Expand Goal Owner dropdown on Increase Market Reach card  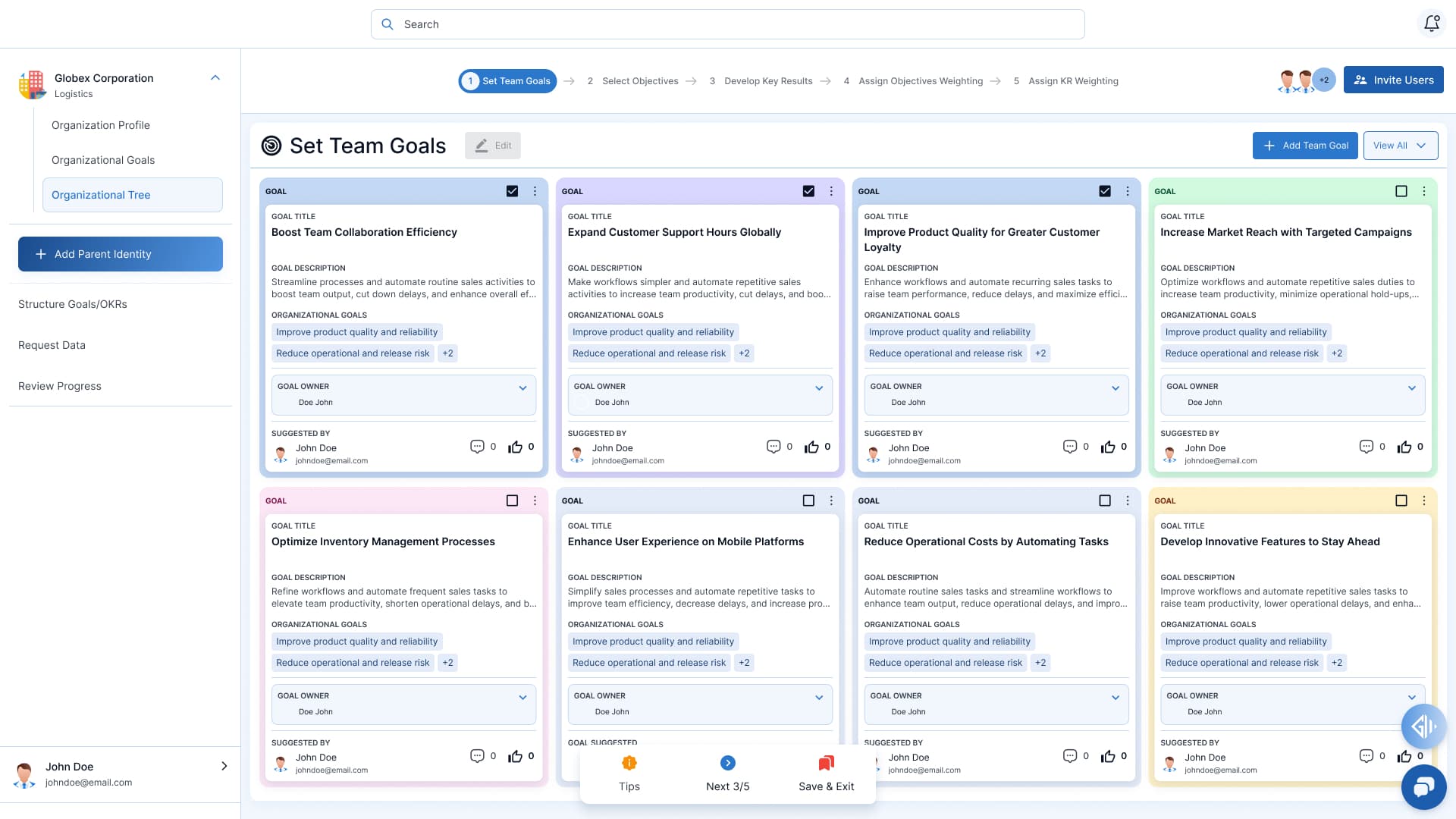(1411, 388)
